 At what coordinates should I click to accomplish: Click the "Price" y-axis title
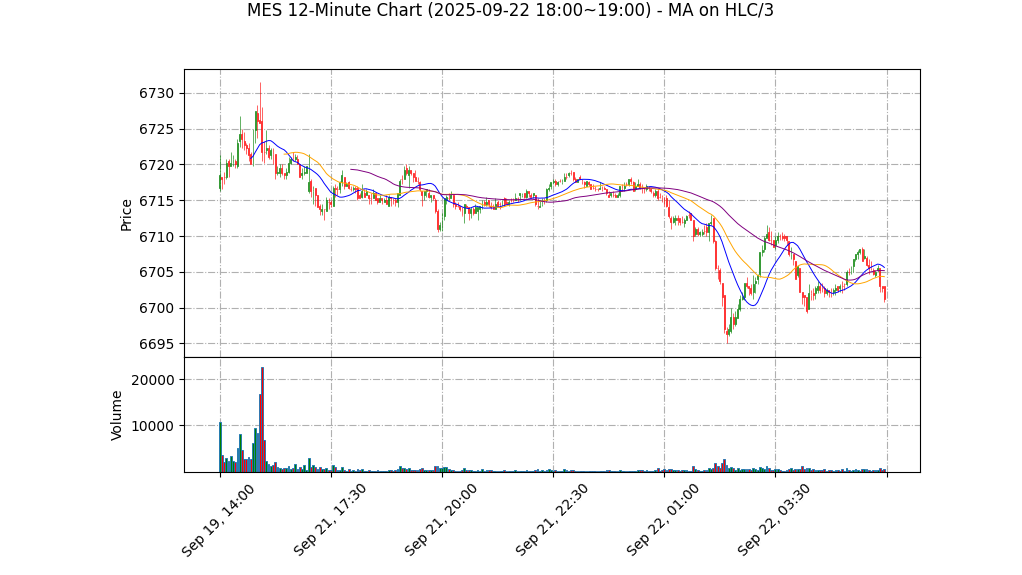coord(126,215)
